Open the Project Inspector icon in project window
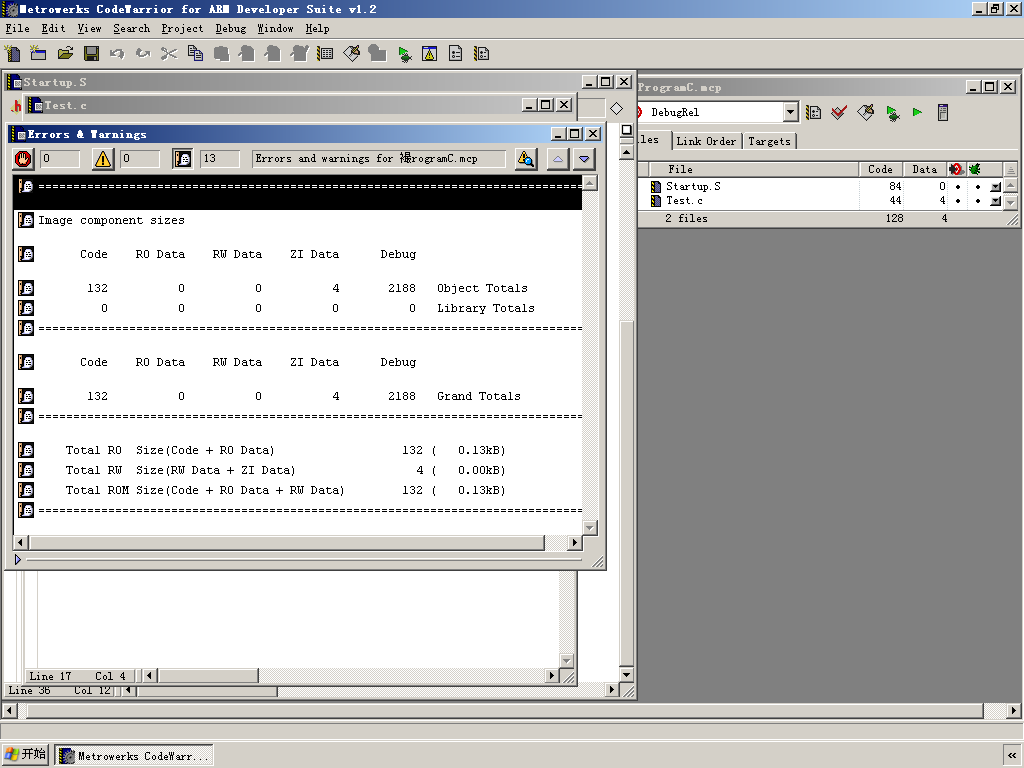 [943, 112]
